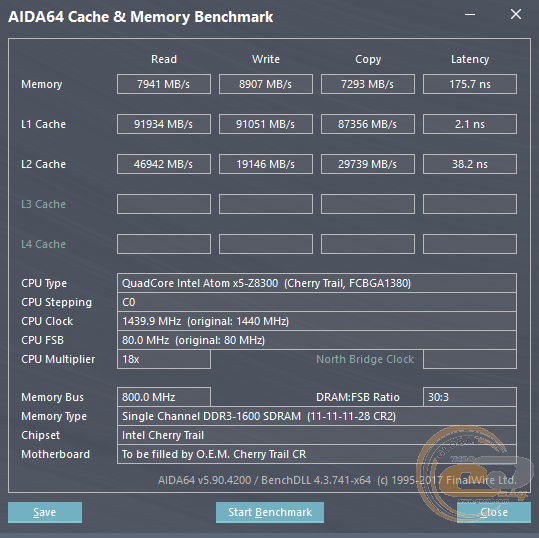539x538 pixels.
Task: Select the L1 Cache Latency value 2.1 ns
Action: 470,124
